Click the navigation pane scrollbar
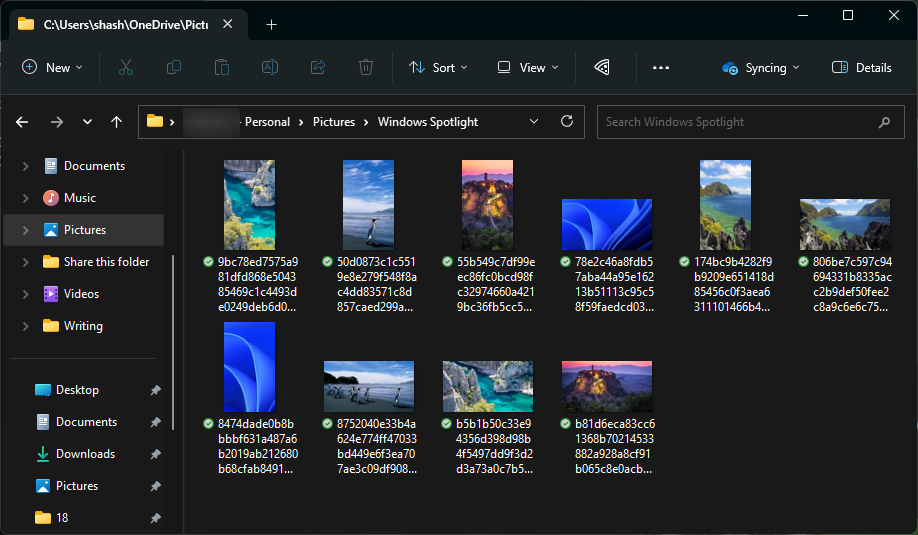 pos(173,342)
